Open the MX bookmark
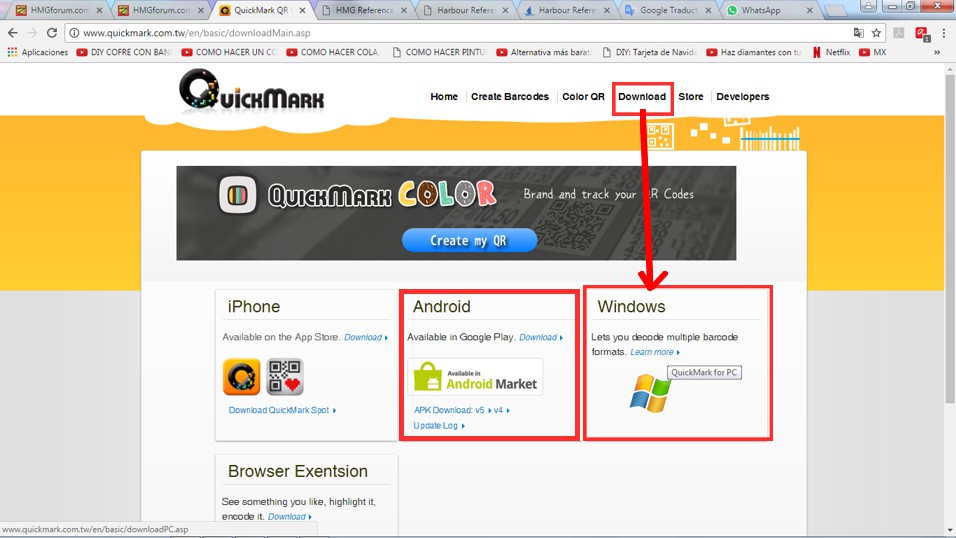The height and width of the screenshot is (538, 956). tap(872, 52)
